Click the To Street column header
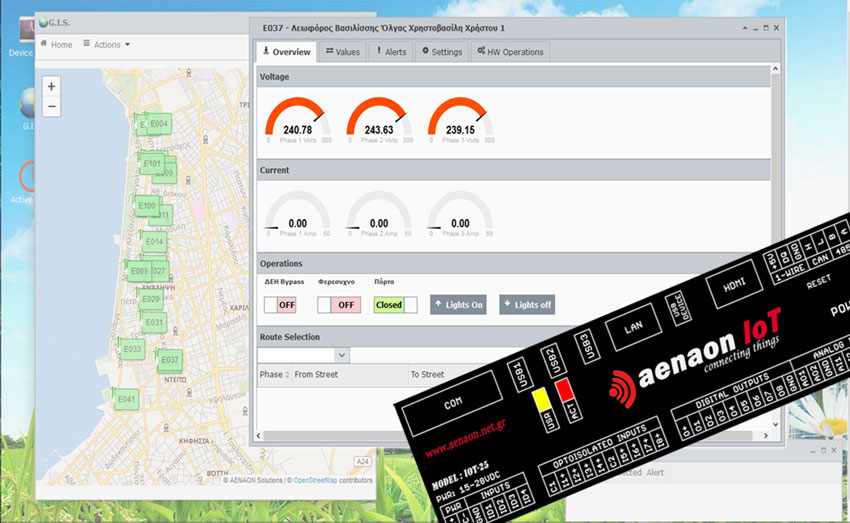 427,375
